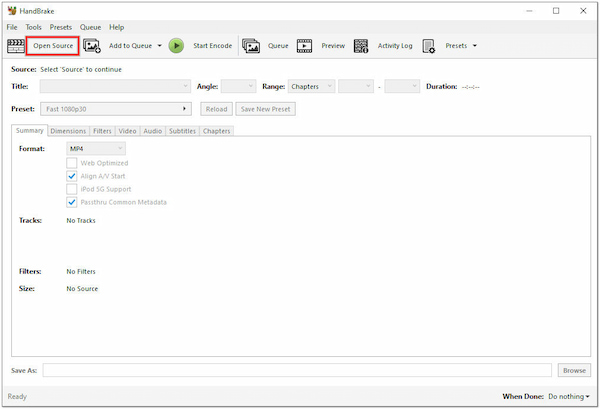
Task: Open the Tools menu
Action: 33,27
